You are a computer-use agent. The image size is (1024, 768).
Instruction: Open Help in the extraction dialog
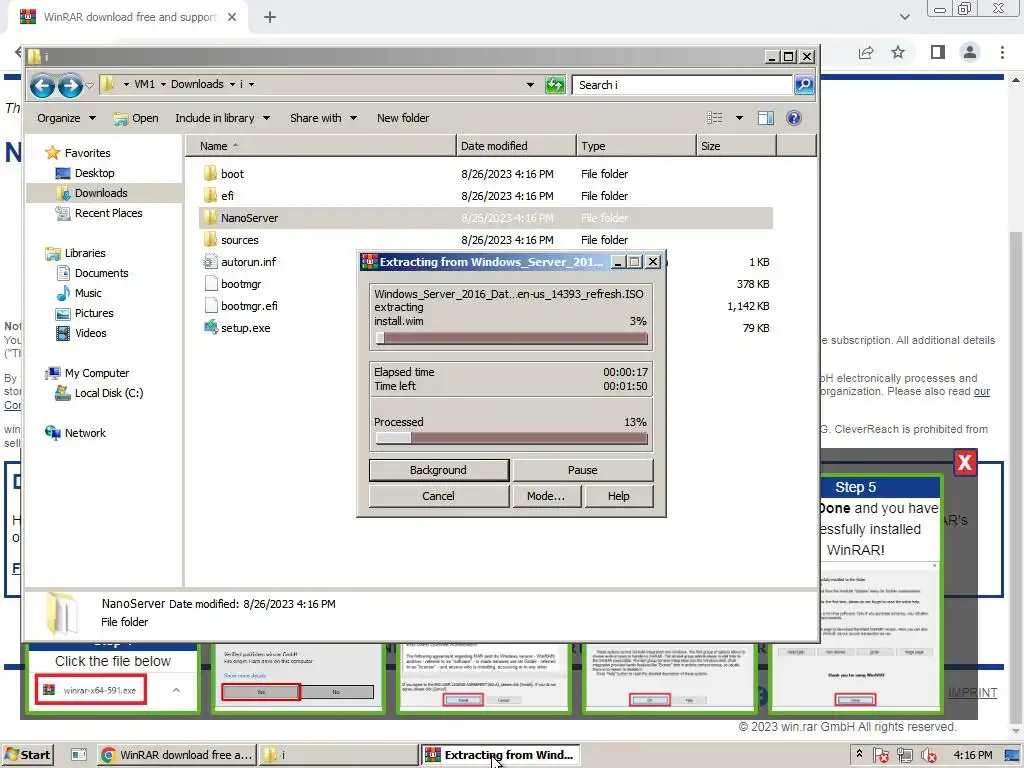coord(618,496)
